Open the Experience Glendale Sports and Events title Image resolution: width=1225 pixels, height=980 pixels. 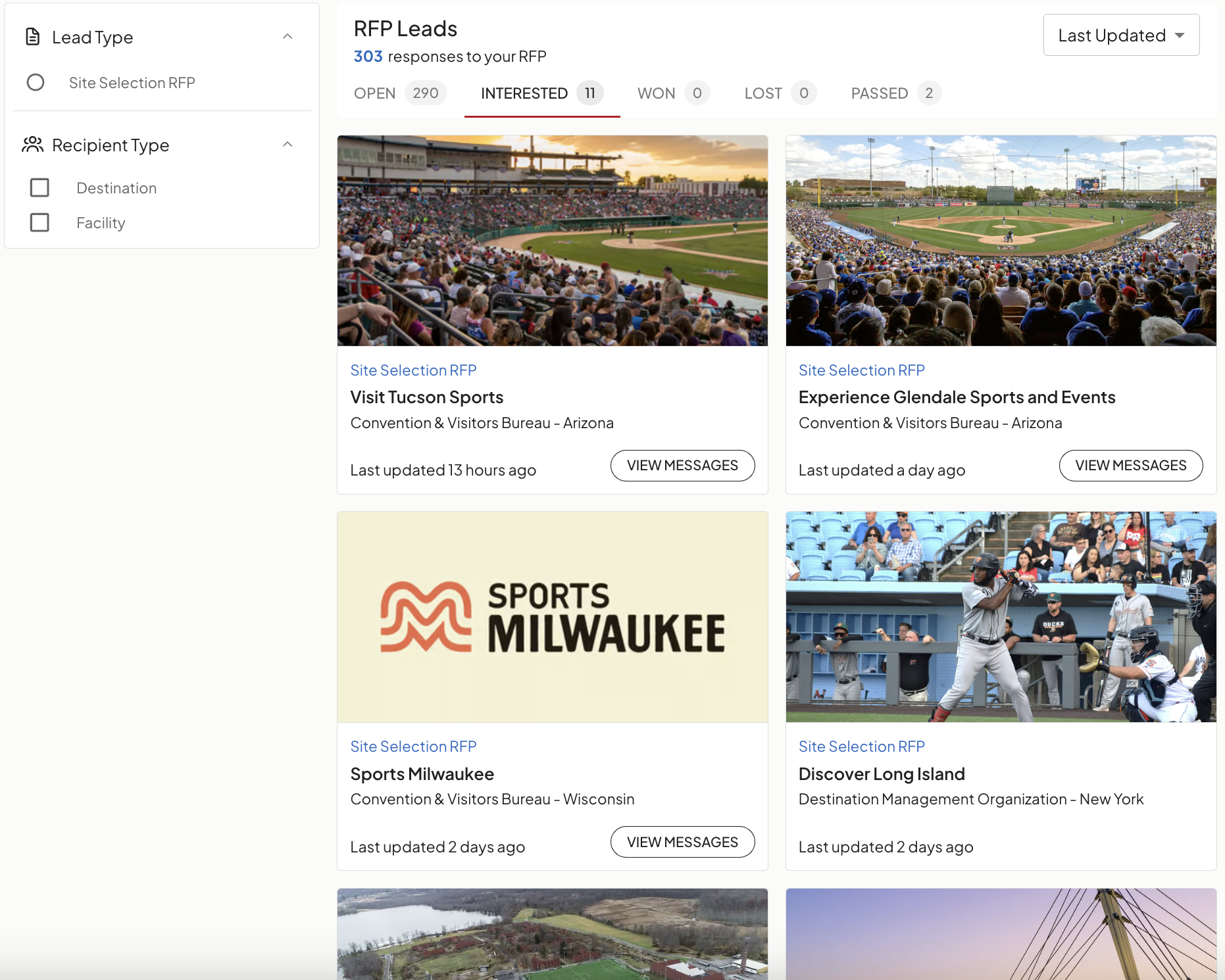(x=957, y=397)
